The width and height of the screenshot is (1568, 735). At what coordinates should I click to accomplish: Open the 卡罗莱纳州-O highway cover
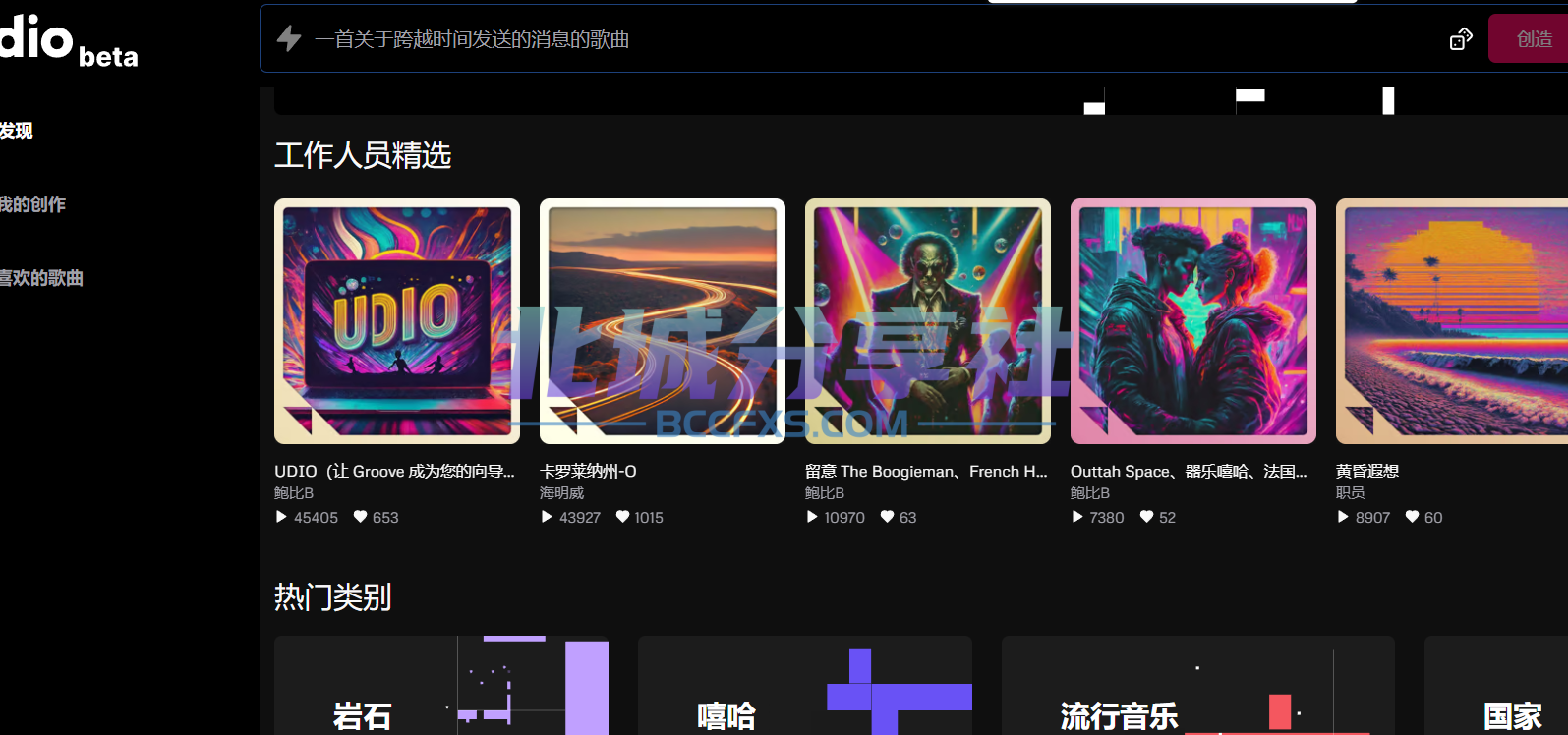[663, 321]
